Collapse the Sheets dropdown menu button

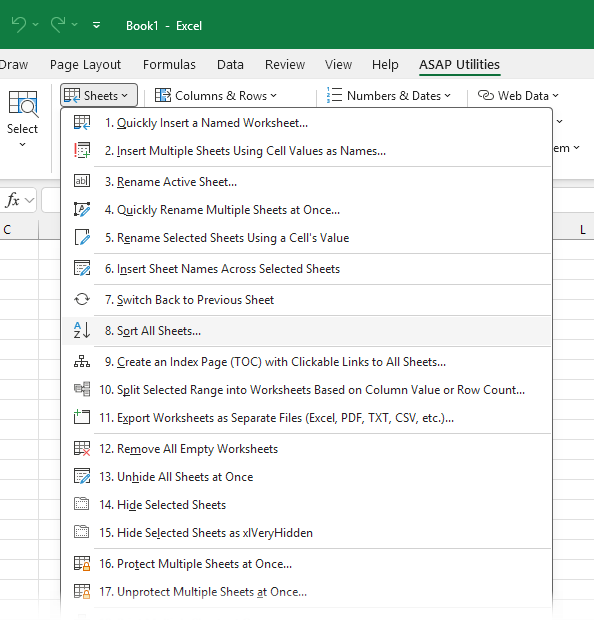(x=99, y=95)
